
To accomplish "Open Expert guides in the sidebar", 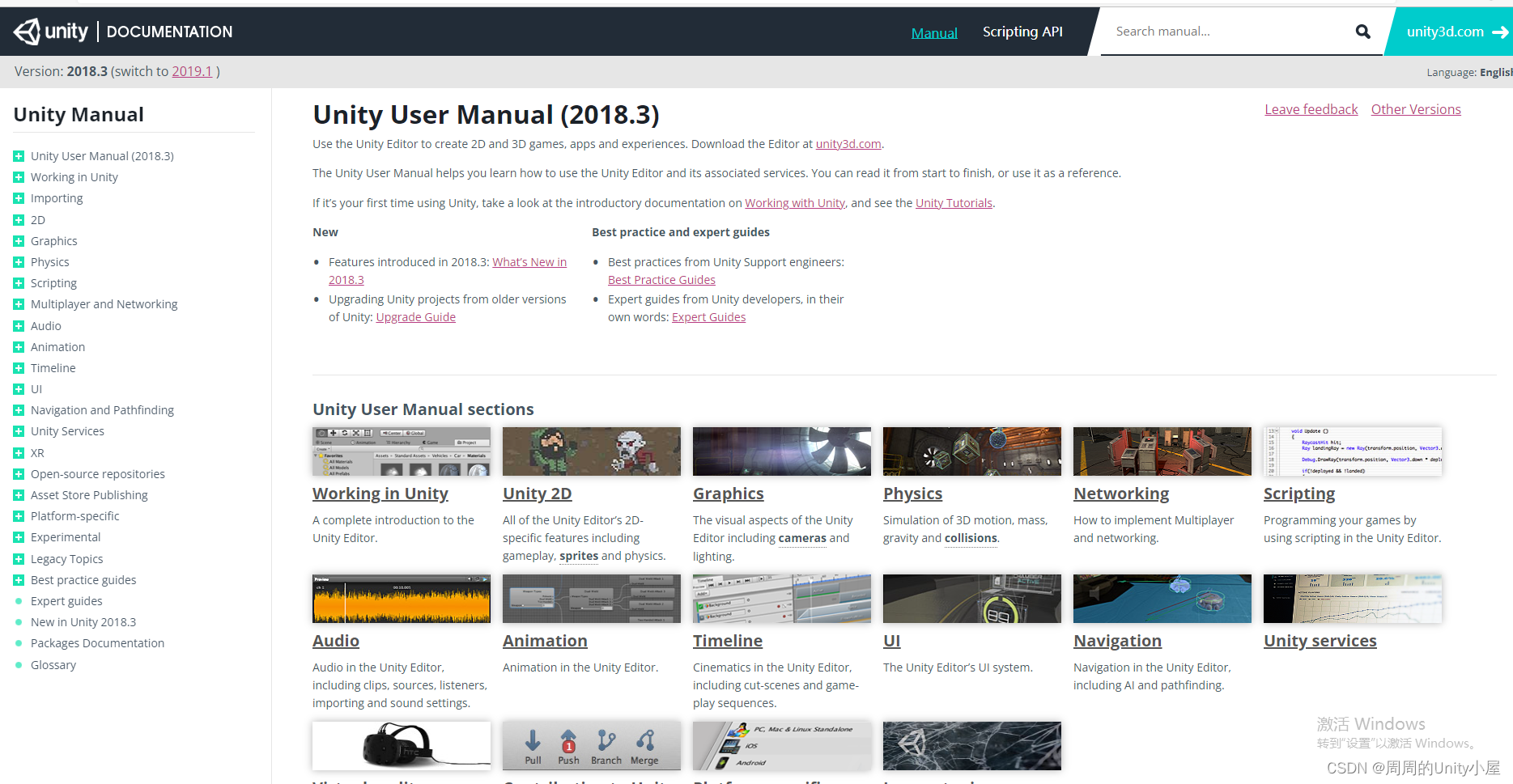I will (66, 601).
